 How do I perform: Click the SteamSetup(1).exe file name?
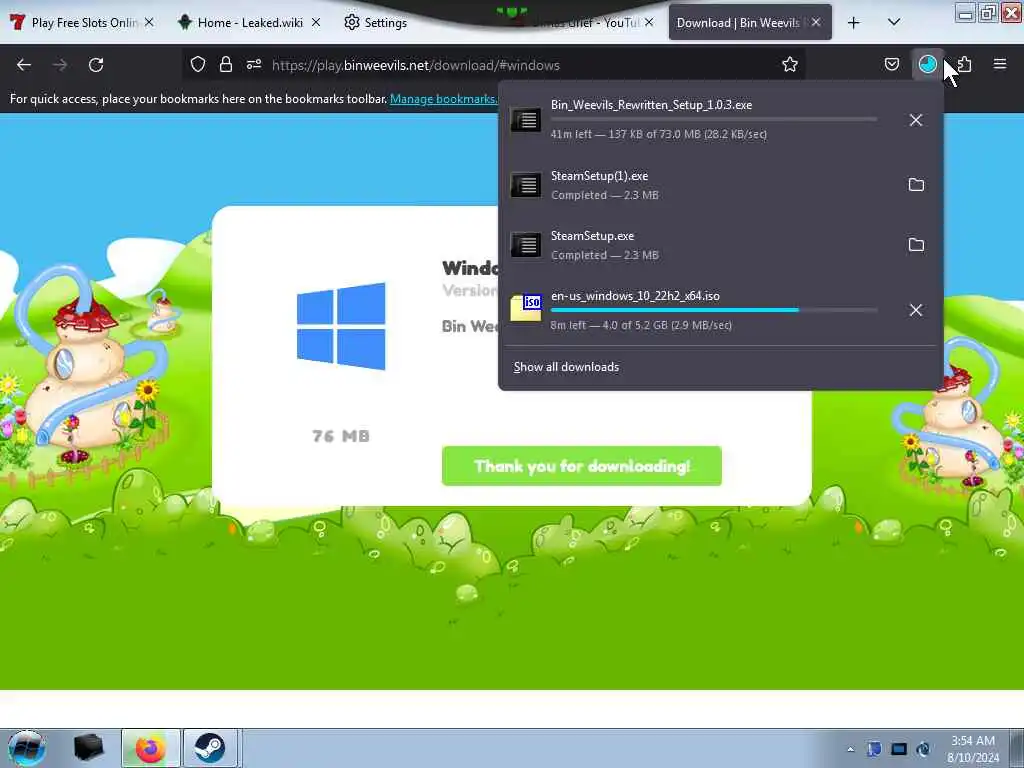(600, 176)
